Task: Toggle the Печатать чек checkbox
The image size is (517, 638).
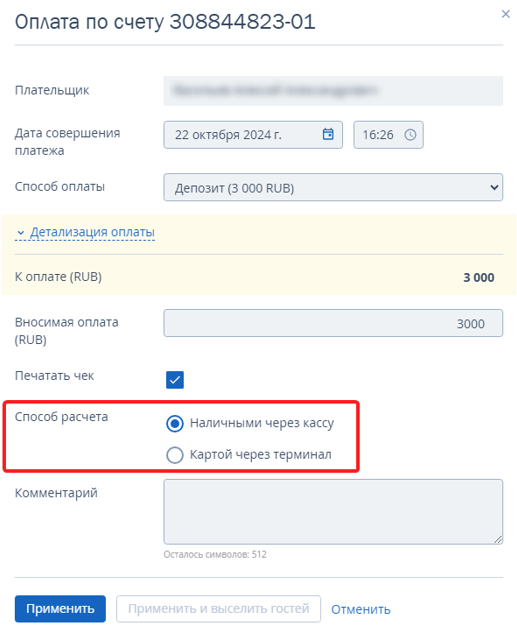Action: point(175,380)
